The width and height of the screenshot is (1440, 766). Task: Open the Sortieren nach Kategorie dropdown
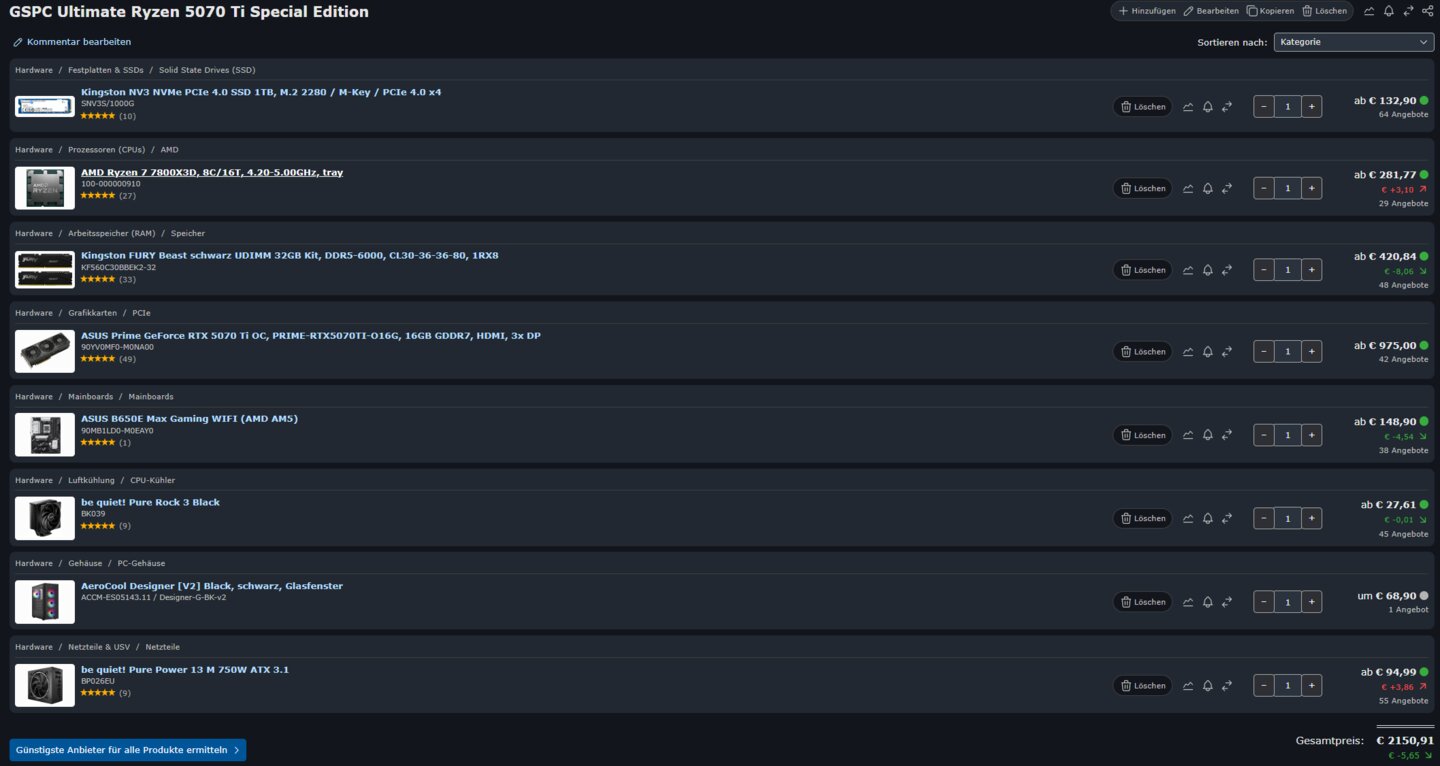1354,42
